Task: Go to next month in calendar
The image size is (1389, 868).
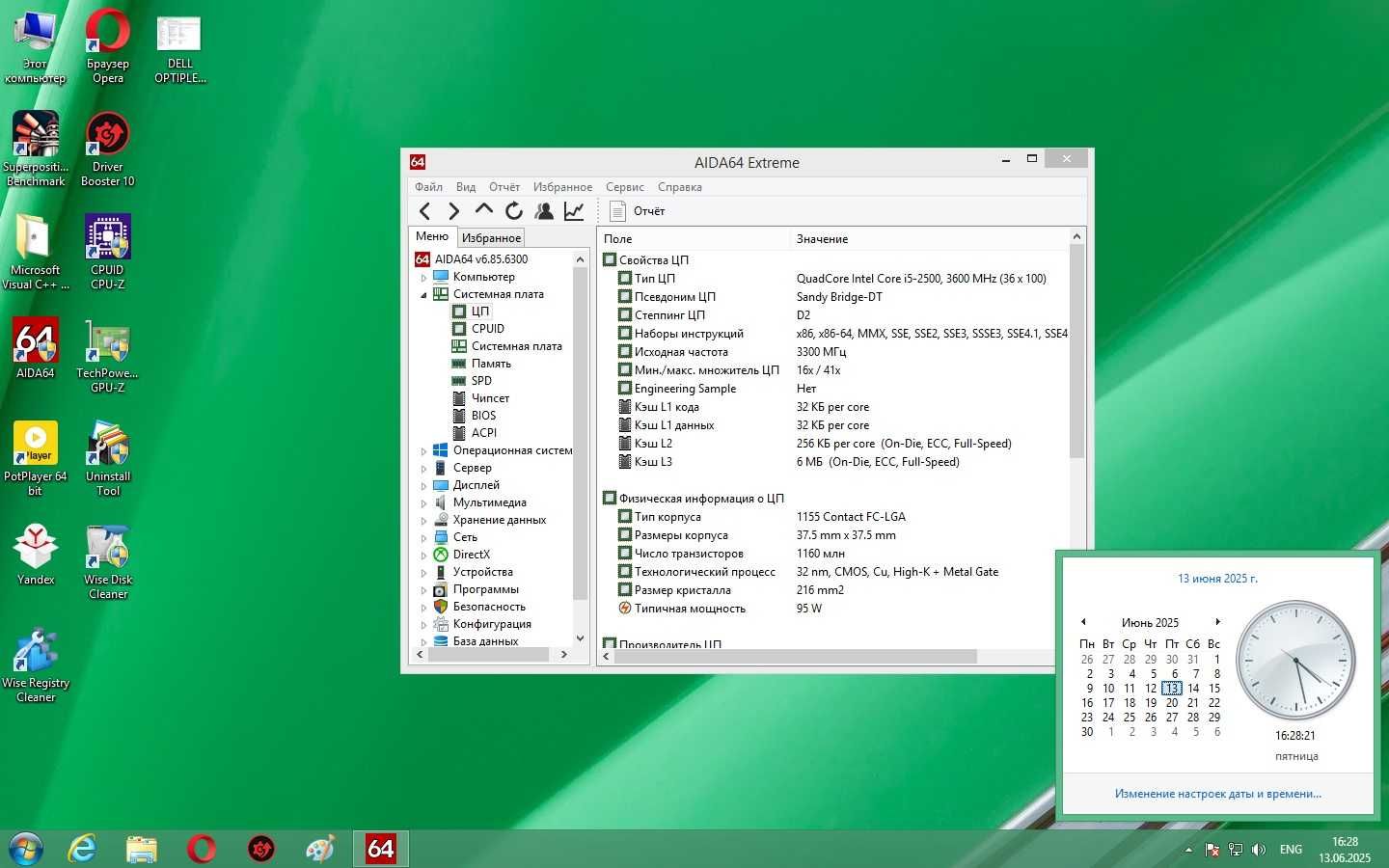Action: pyautogui.click(x=1217, y=622)
